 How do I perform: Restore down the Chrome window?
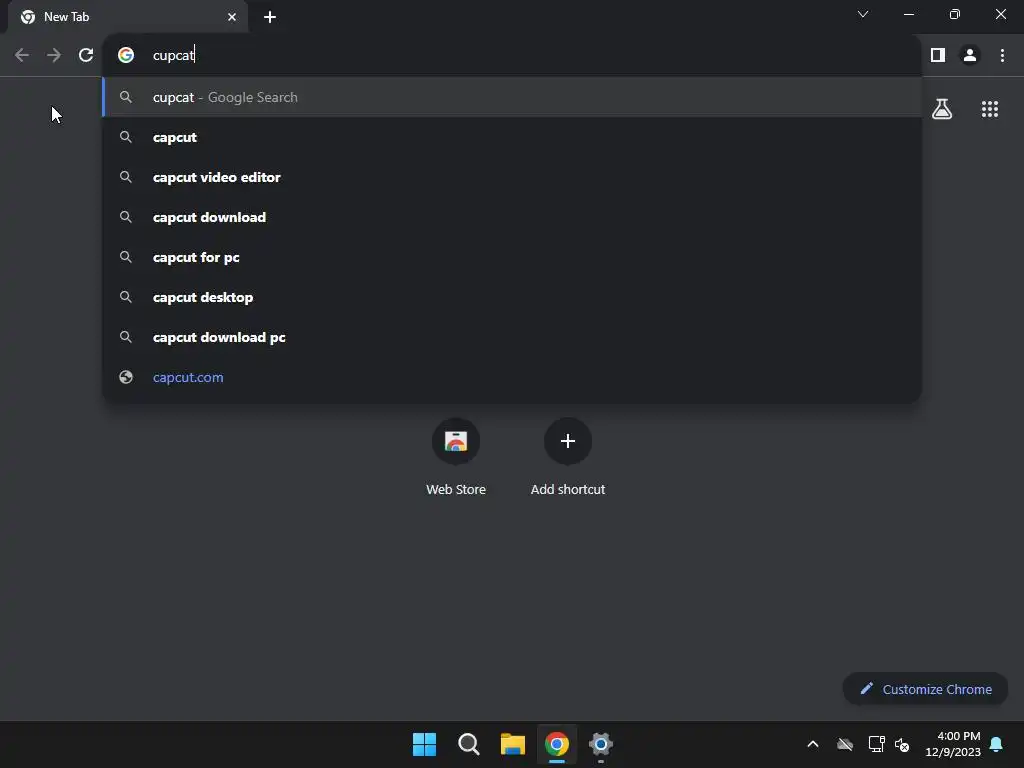point(955,14)
